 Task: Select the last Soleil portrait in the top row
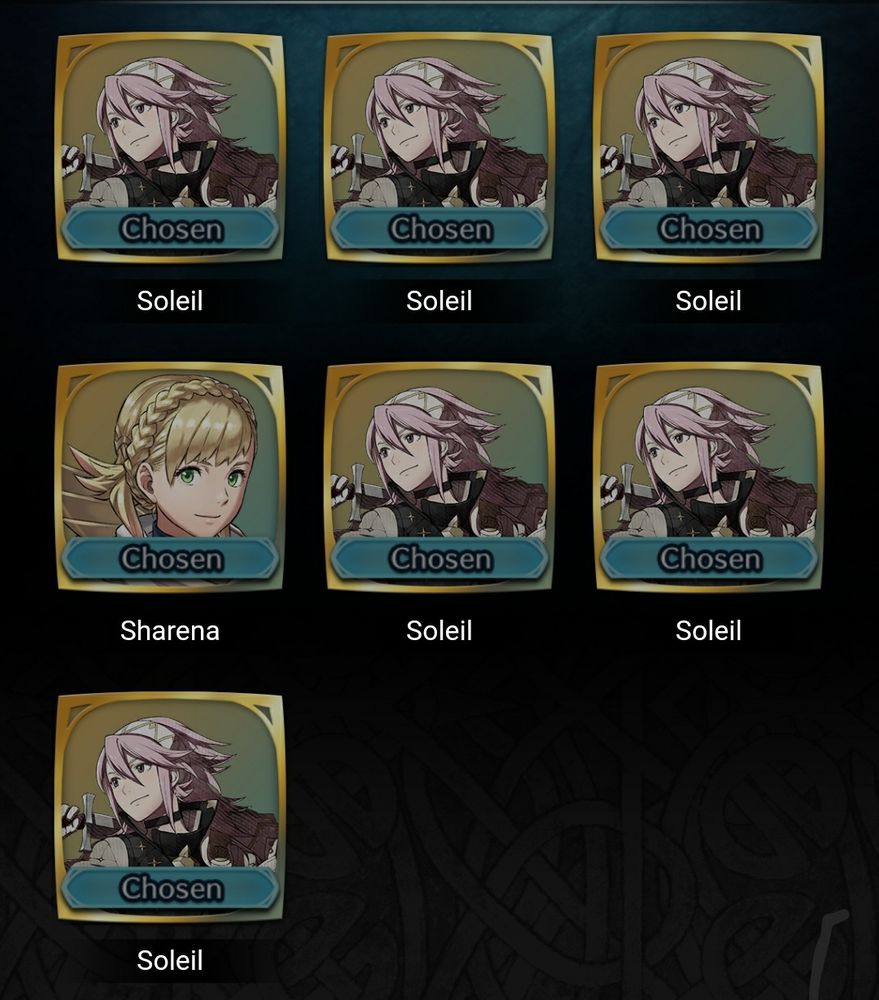[x=709, y=148]
